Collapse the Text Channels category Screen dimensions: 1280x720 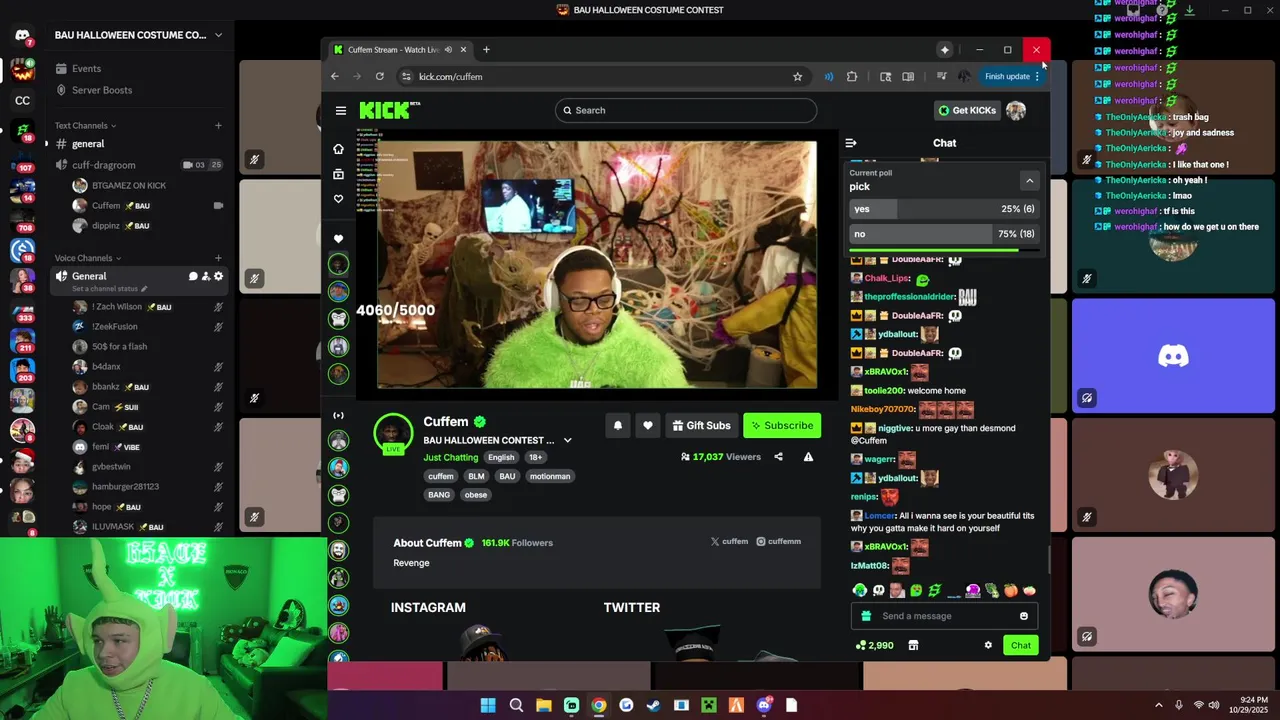[x=85, y=125]
